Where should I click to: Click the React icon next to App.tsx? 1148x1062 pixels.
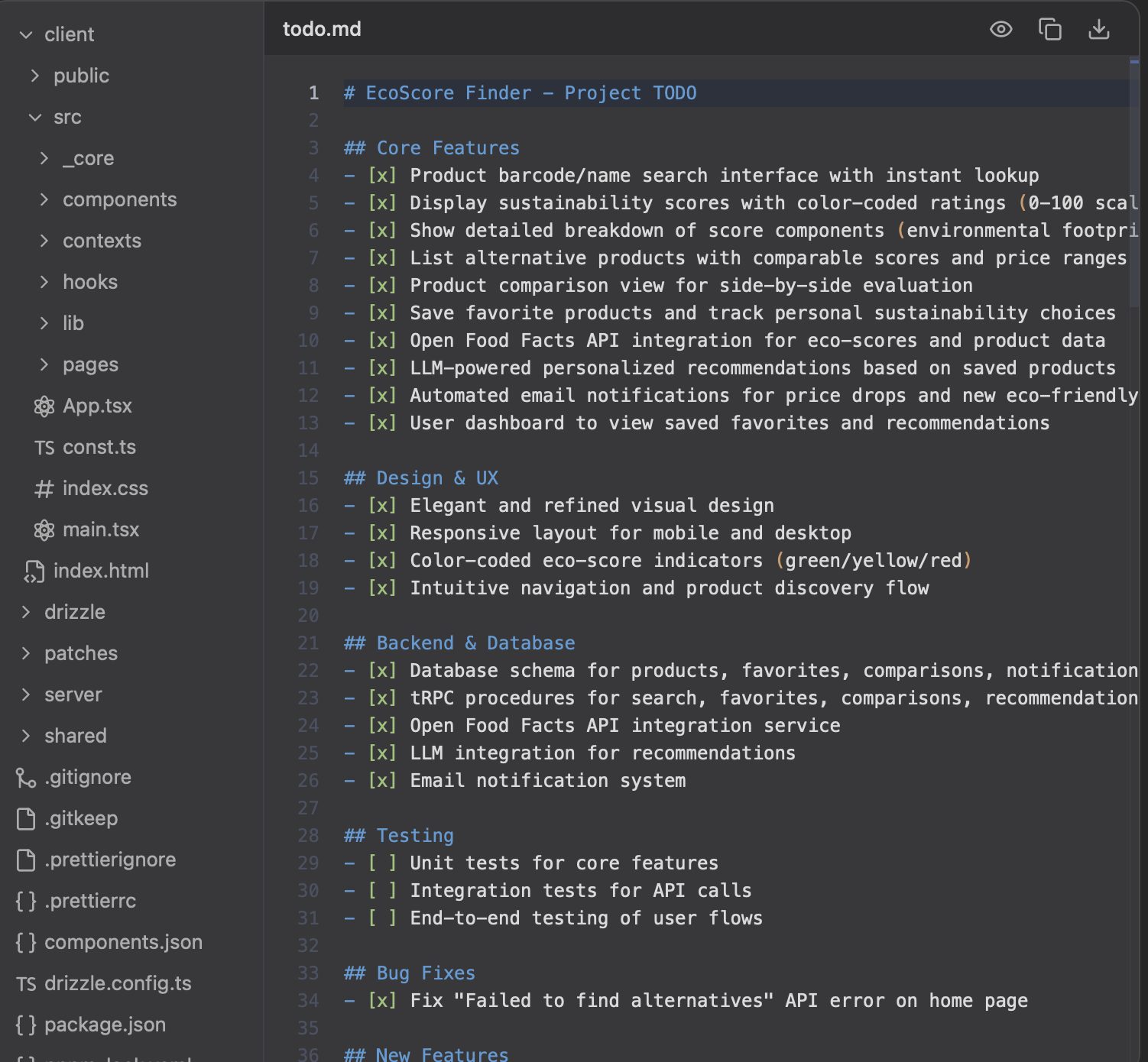tap(44, 406)
